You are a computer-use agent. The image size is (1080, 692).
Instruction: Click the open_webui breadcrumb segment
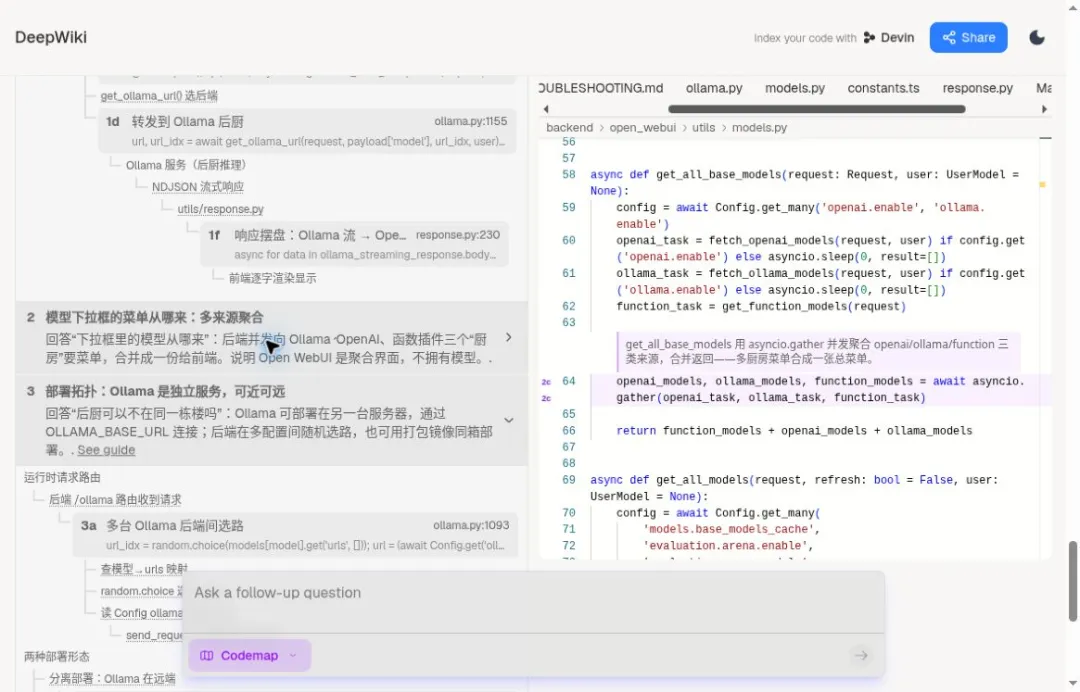[643, 128]
